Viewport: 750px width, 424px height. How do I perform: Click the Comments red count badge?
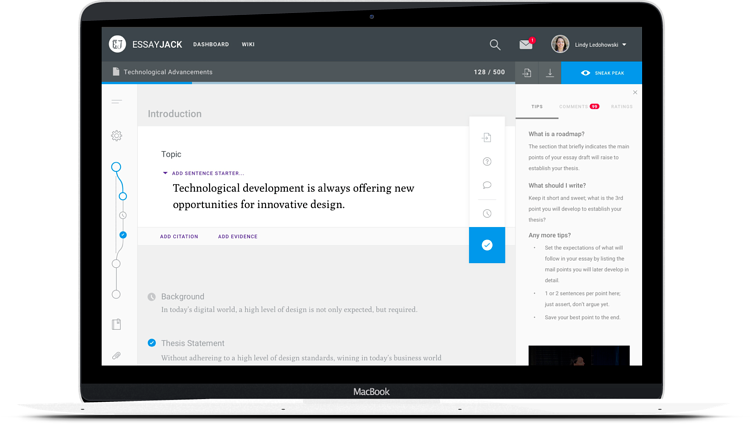[x=595, y=107]
